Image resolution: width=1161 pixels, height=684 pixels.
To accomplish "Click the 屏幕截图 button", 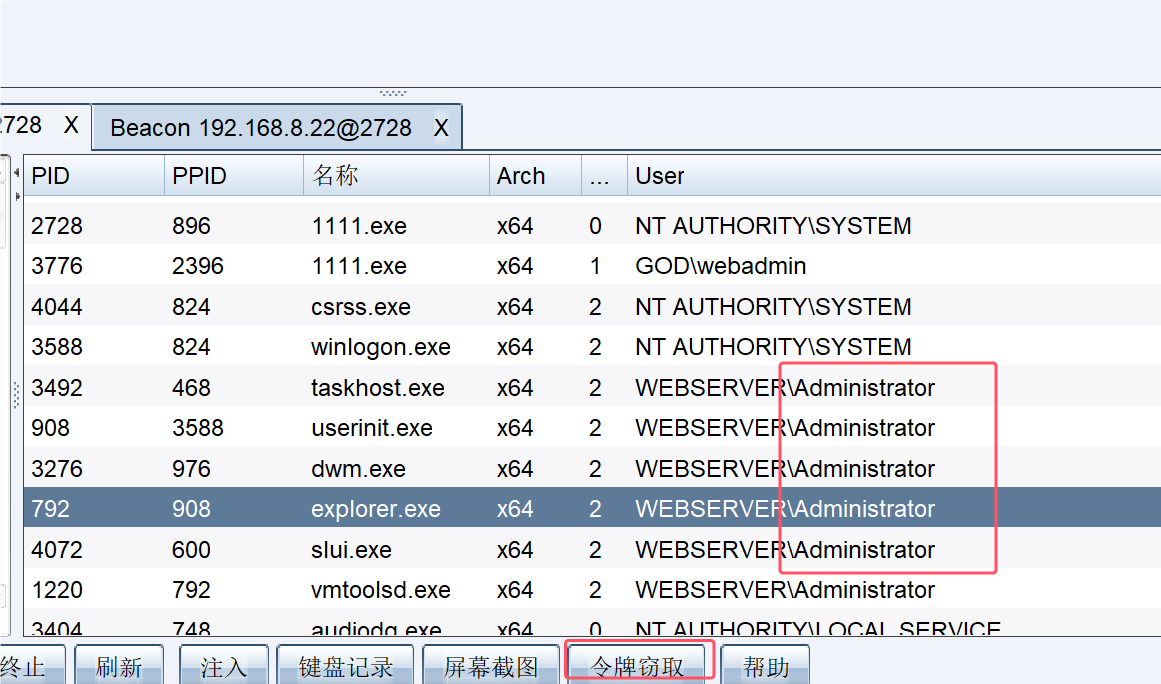I will pos(491,667).
